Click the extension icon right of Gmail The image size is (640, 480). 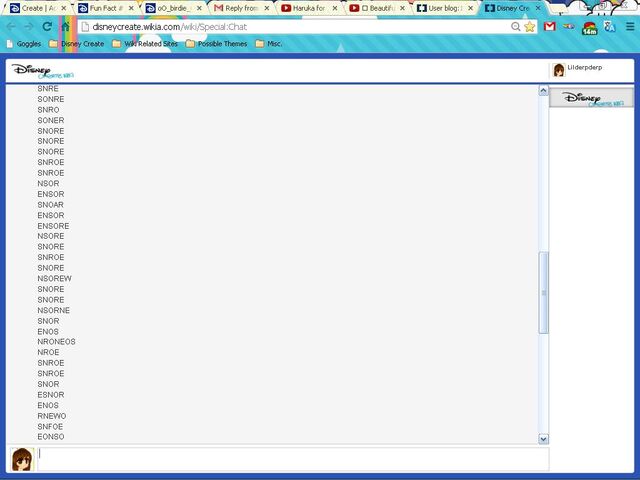point(569,27)
